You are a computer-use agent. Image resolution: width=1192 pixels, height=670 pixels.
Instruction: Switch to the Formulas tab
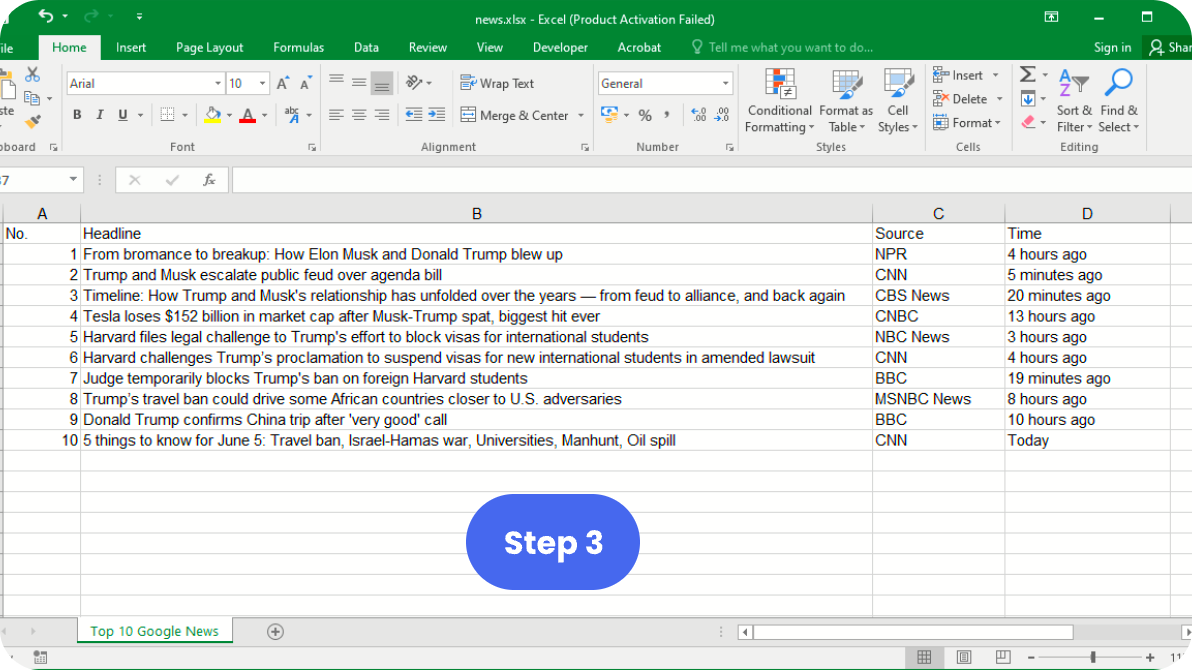coord(298,47)
